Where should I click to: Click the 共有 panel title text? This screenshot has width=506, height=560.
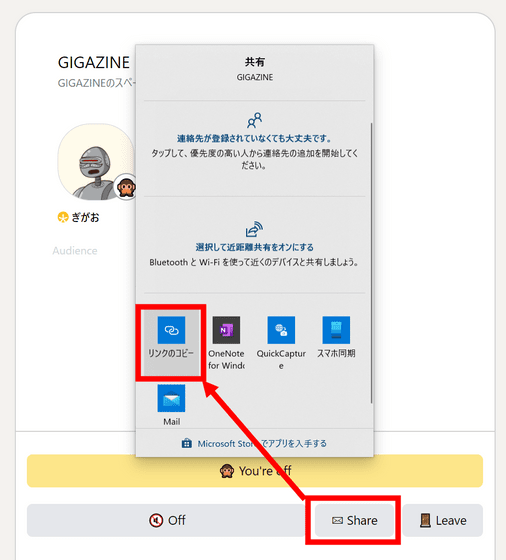(255, 62)
